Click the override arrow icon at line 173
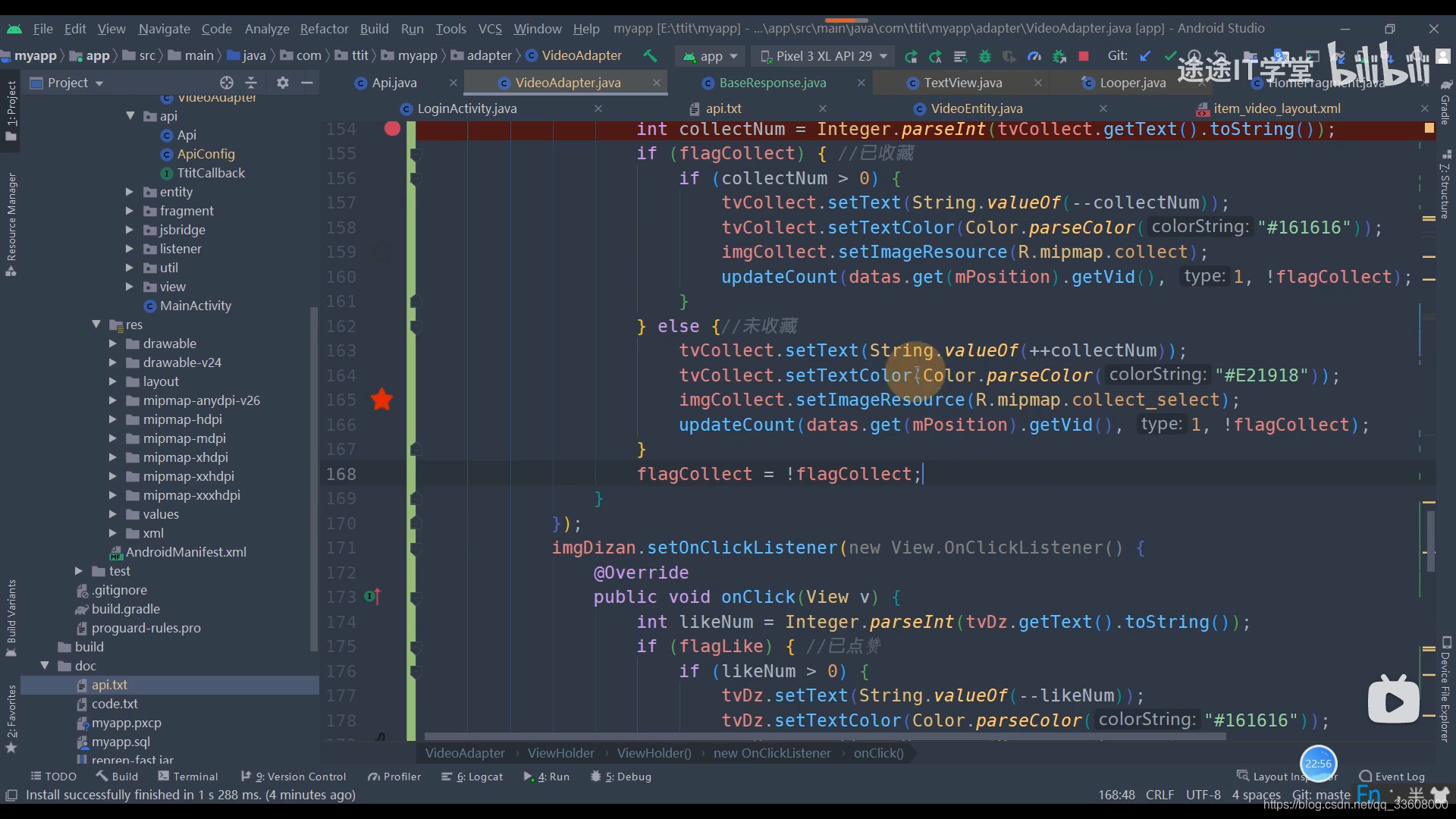The height and width of the screenshot is (819, 1456). 372,597
